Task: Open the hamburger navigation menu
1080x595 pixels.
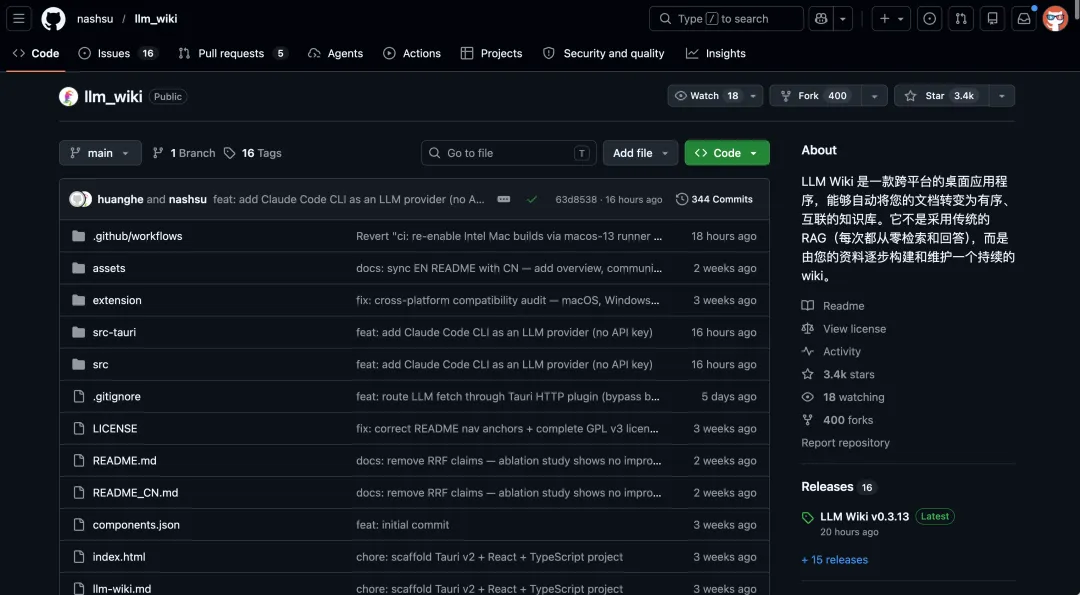Action: click(19, 18)
